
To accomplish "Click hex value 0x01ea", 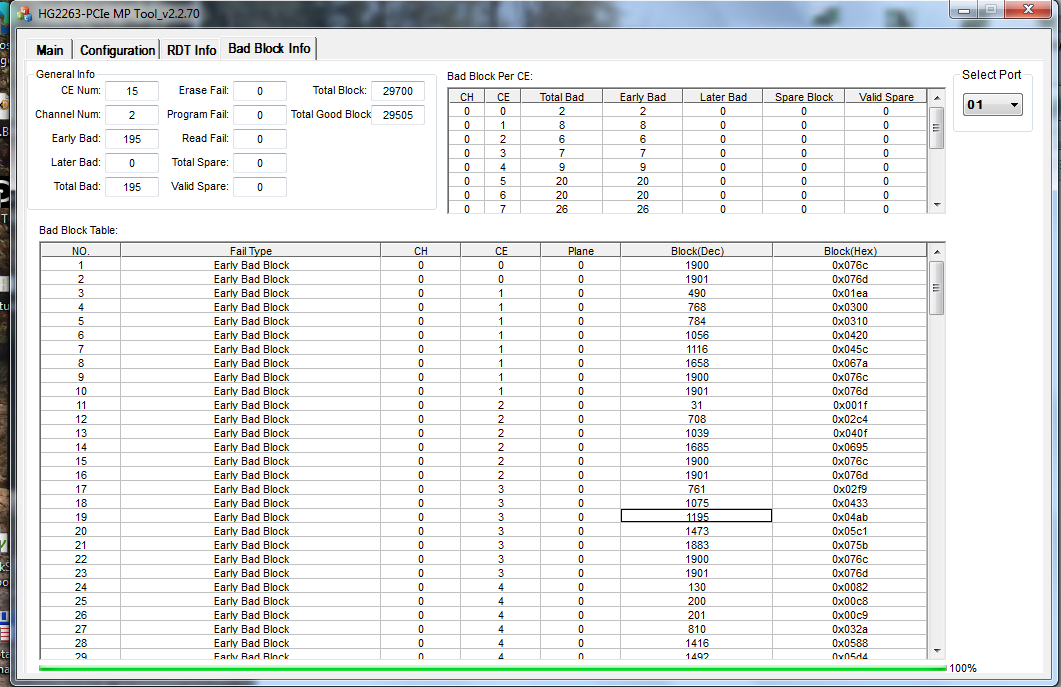I will coord(850,293).
